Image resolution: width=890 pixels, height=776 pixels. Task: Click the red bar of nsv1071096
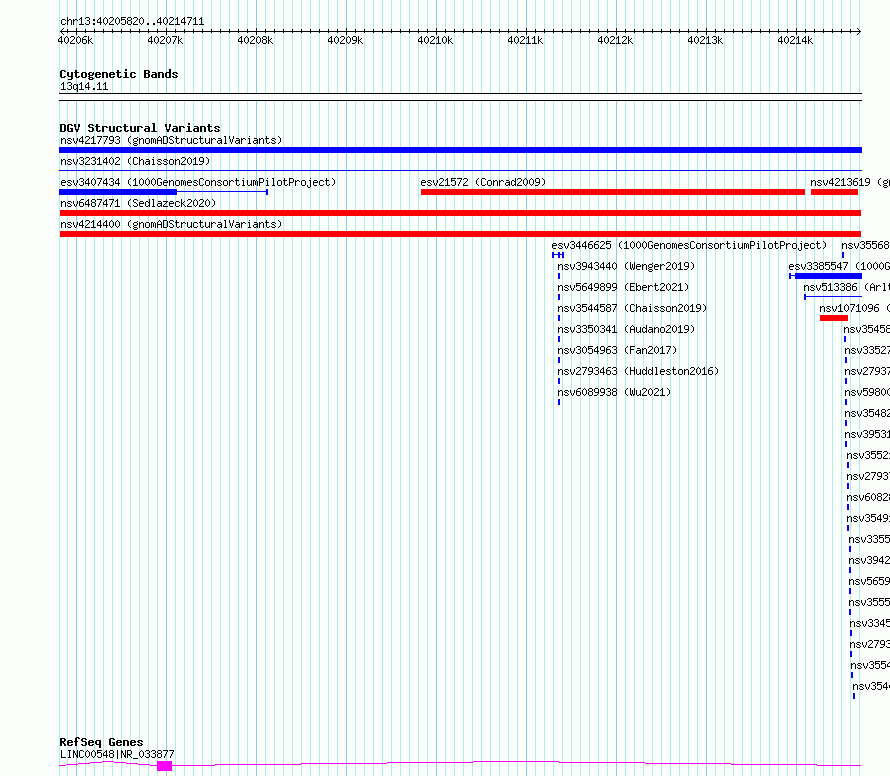click(x=834, y=318)
